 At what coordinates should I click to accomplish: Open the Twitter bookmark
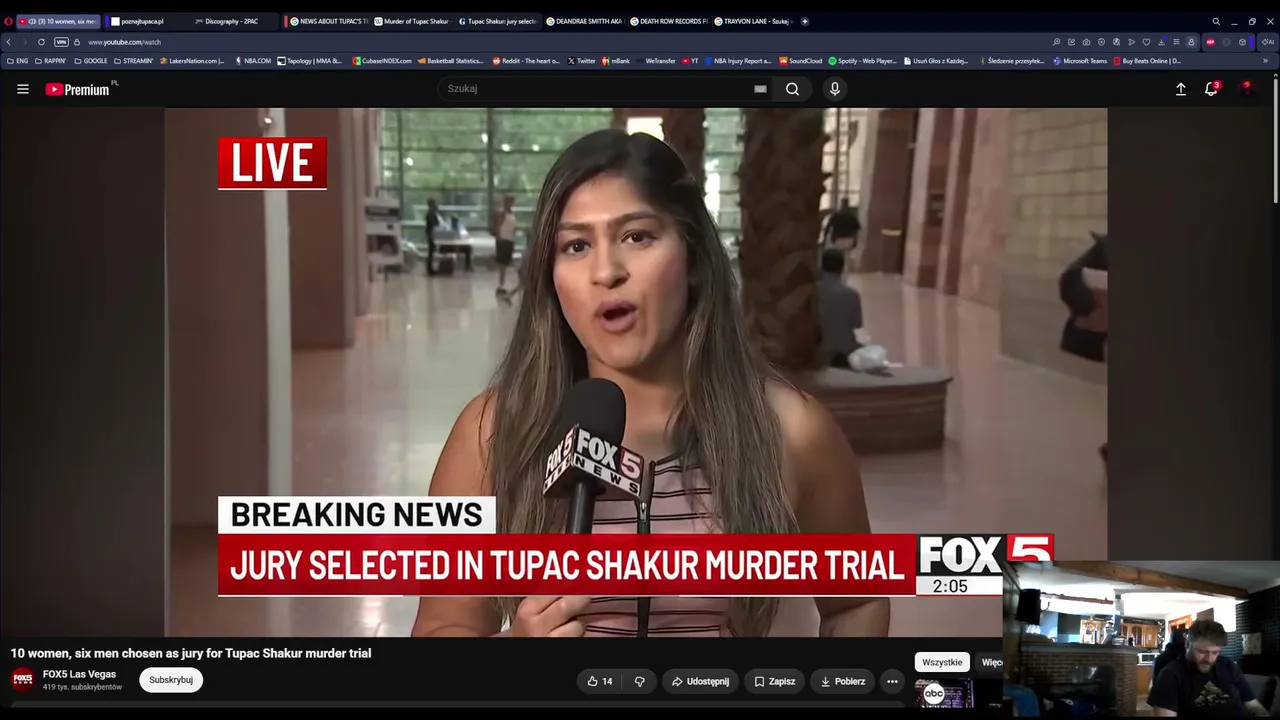point(582,61)
